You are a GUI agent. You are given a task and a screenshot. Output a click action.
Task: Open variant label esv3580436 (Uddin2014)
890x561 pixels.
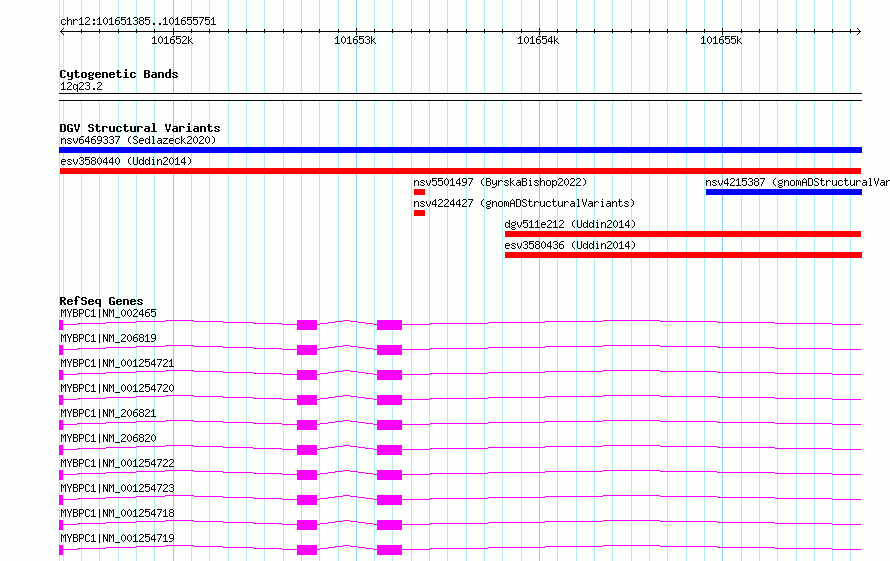(x=570, y=245)
